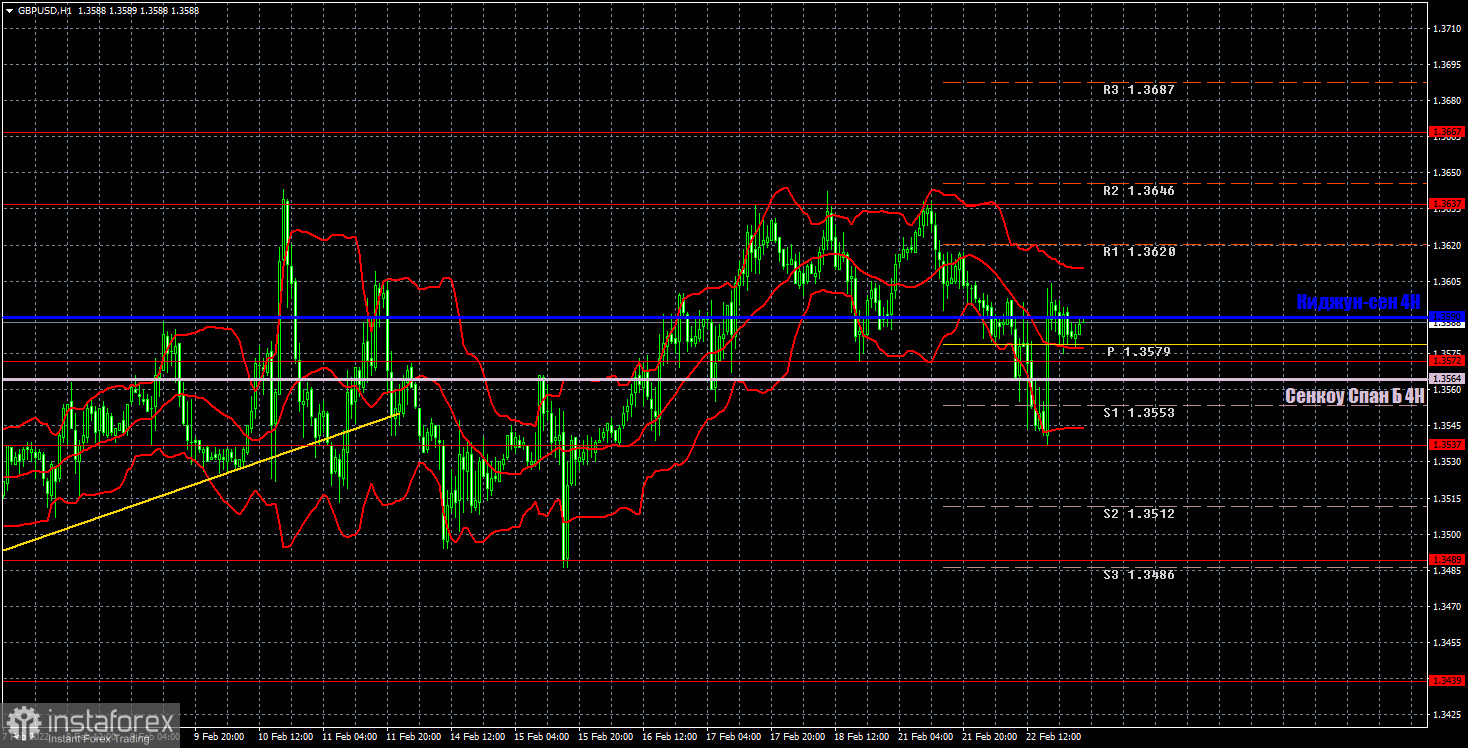Click the 1.3500 price axis value
This screenshot has height=748, width=1468.
pos(1447,534)
